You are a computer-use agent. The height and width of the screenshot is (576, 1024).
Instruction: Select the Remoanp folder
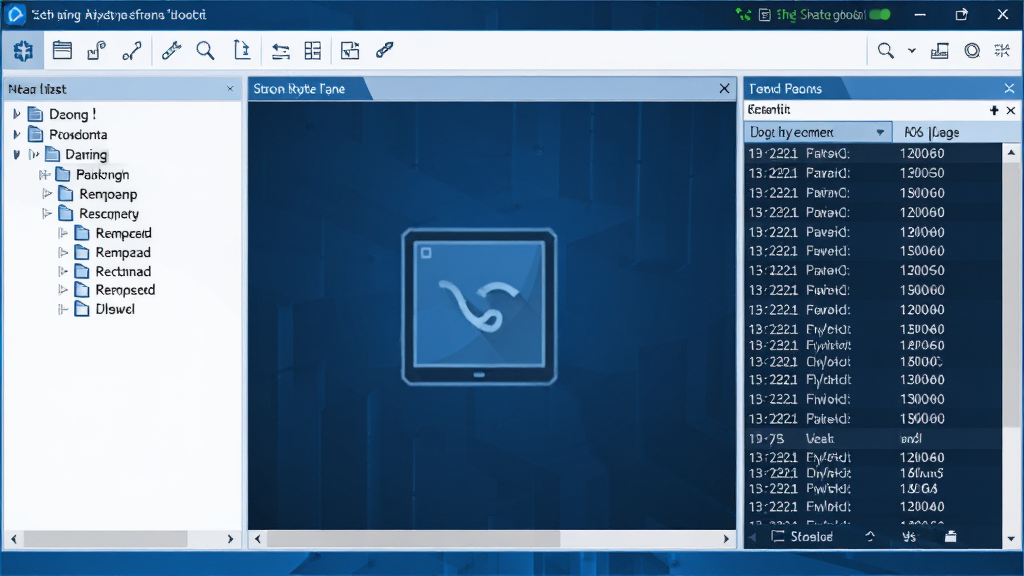tap(98, 194)
